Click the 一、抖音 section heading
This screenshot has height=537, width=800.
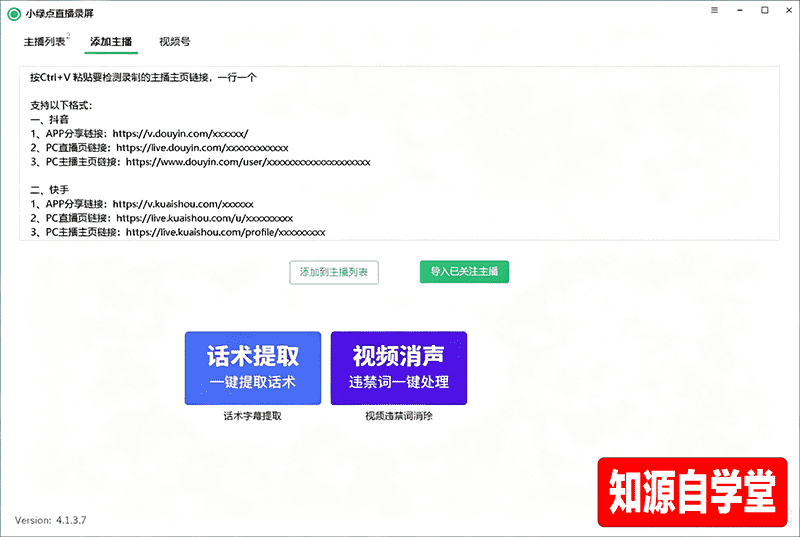(49, 120)
